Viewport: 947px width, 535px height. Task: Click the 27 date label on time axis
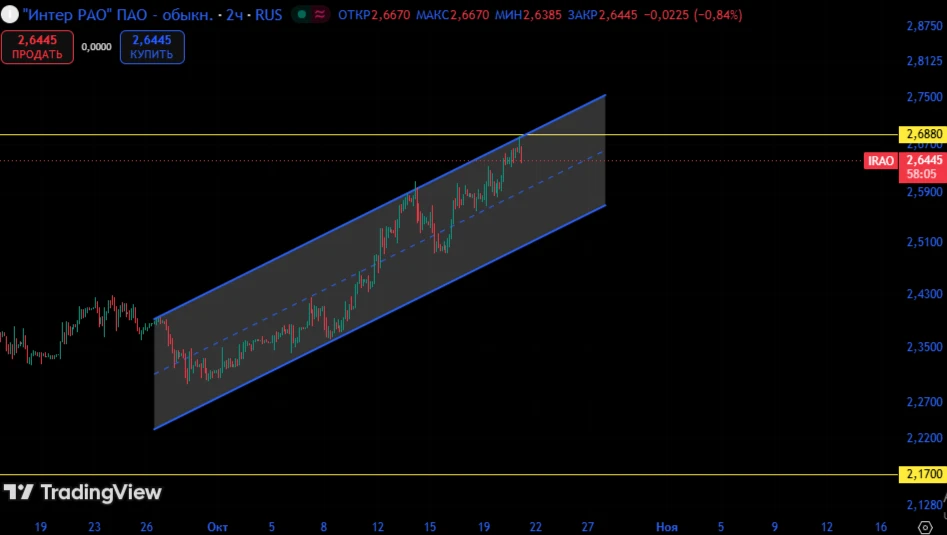(588, 527)
